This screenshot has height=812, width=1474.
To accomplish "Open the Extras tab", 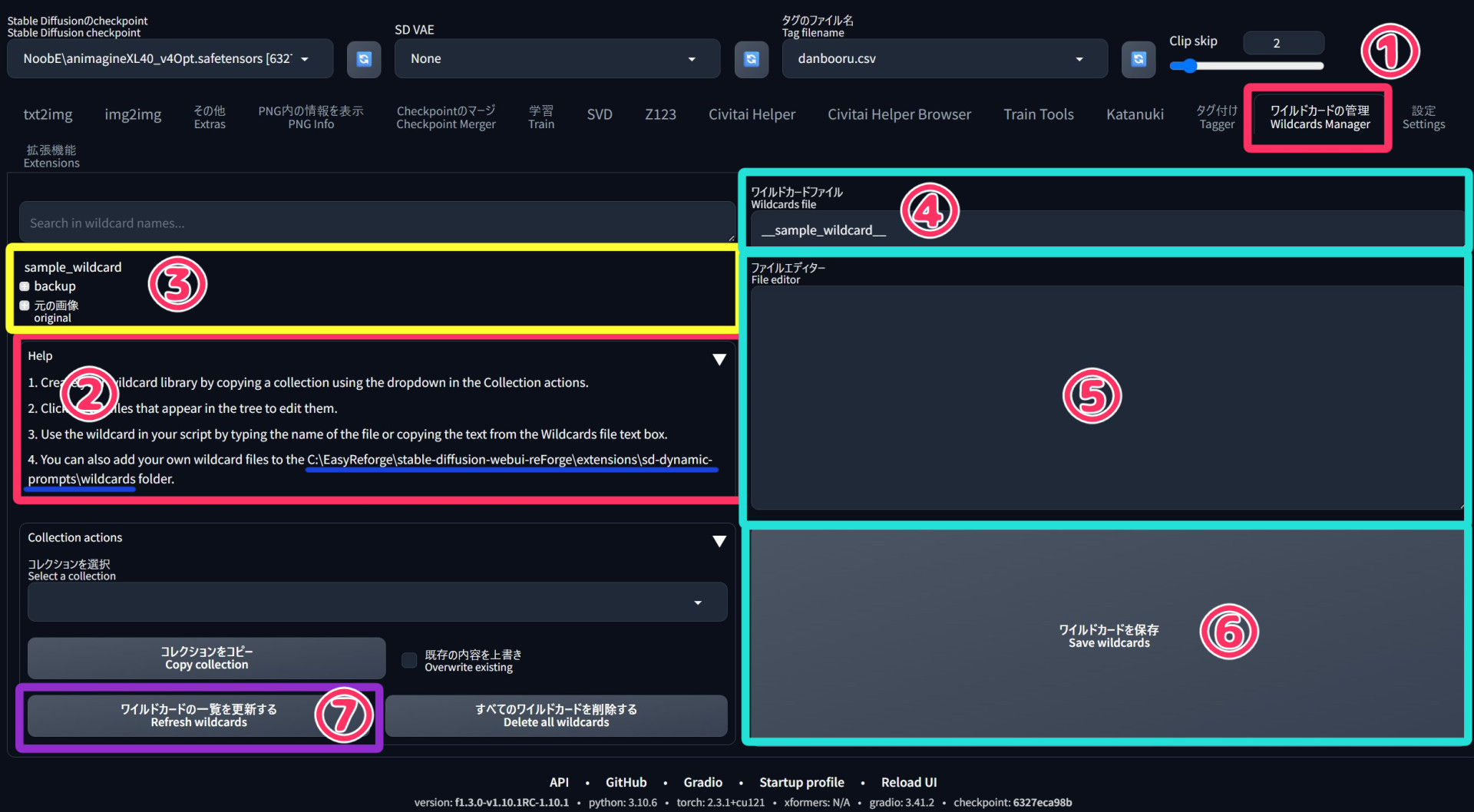I will pos(210,117).
